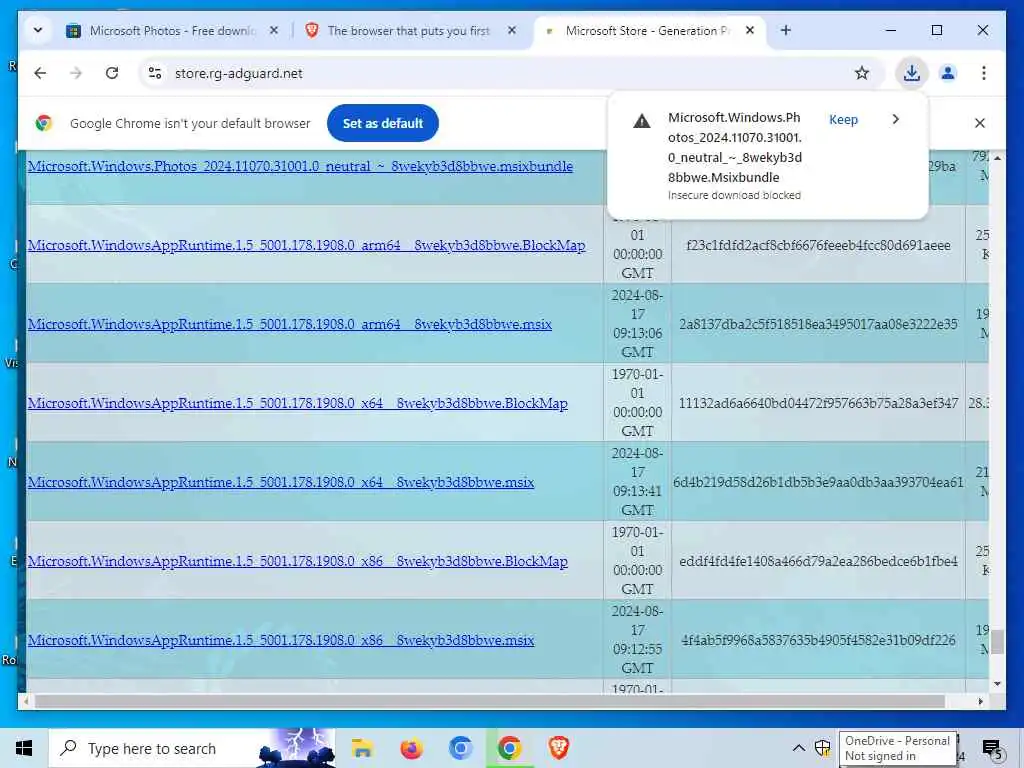Click the vertical scrollbar thumb
1024x768 pixels.
point(997,641)
